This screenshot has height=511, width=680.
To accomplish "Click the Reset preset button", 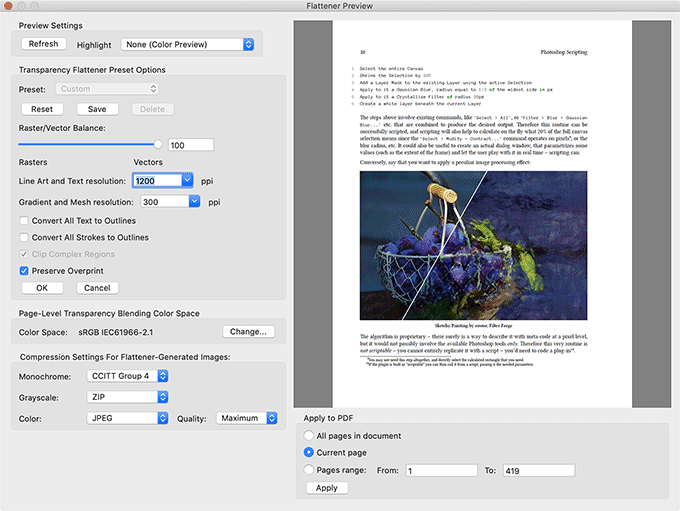I will coord(42,109).
